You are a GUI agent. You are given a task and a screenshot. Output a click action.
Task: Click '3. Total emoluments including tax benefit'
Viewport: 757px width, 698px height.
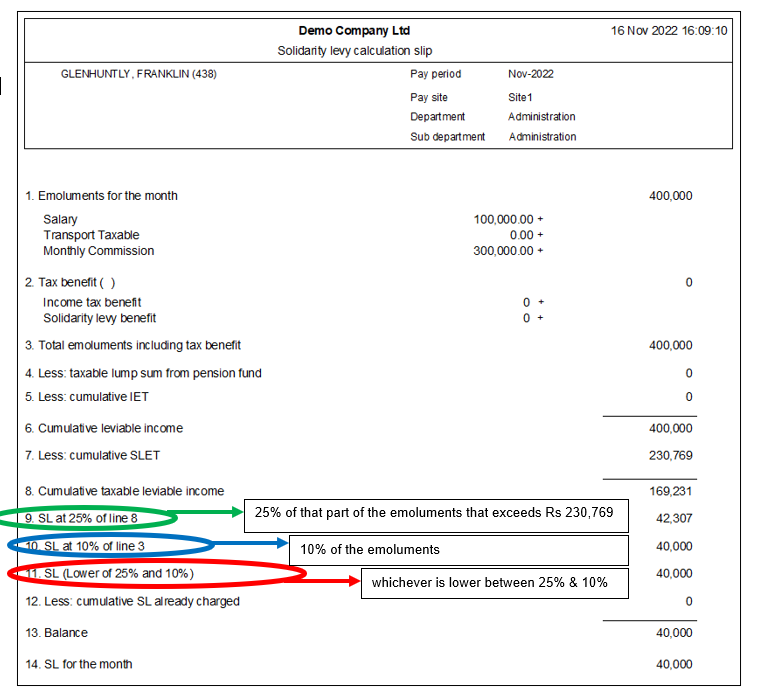click(133, 346)
